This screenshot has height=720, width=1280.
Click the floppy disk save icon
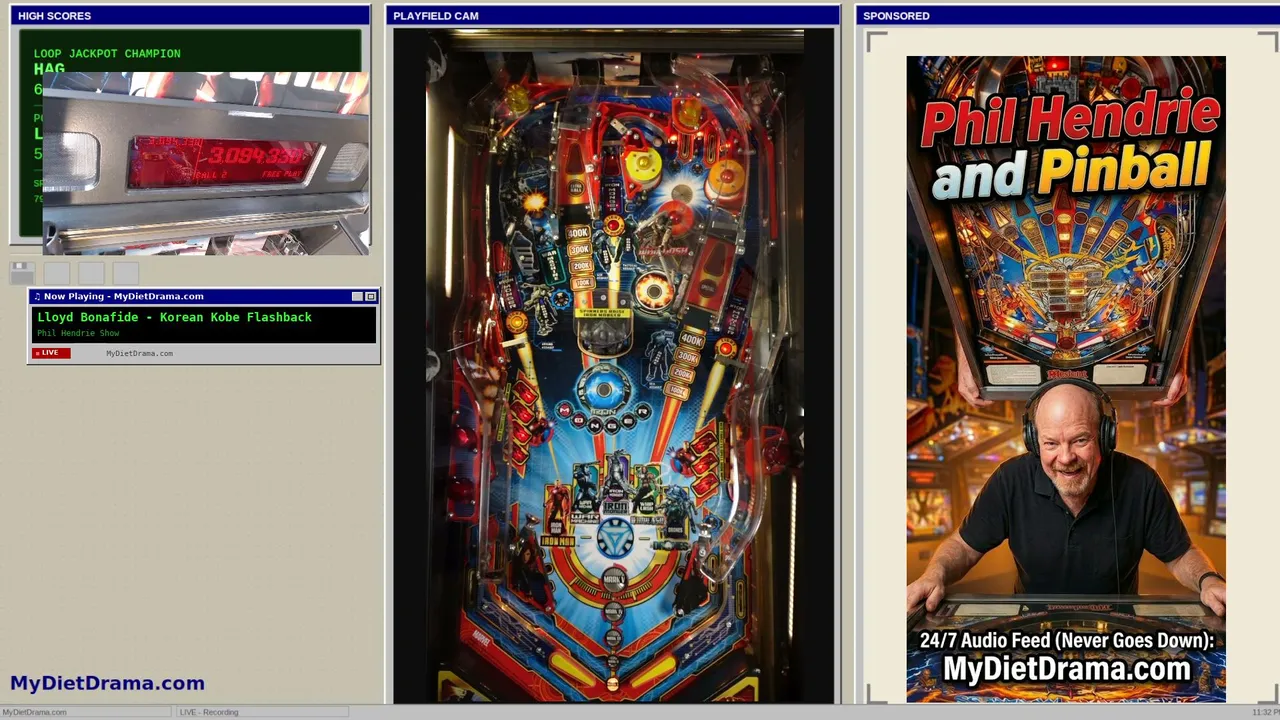(x=22, y=272)
